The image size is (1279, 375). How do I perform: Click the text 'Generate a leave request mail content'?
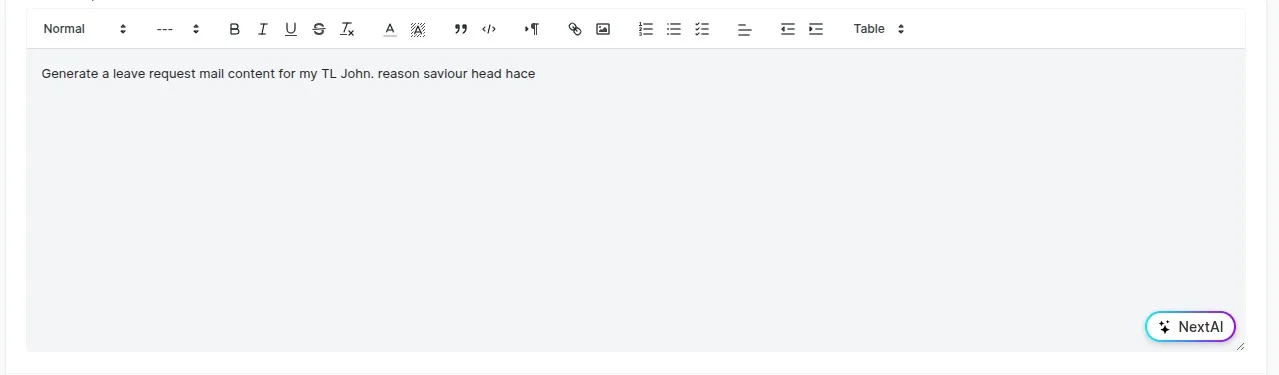point(159,74)
